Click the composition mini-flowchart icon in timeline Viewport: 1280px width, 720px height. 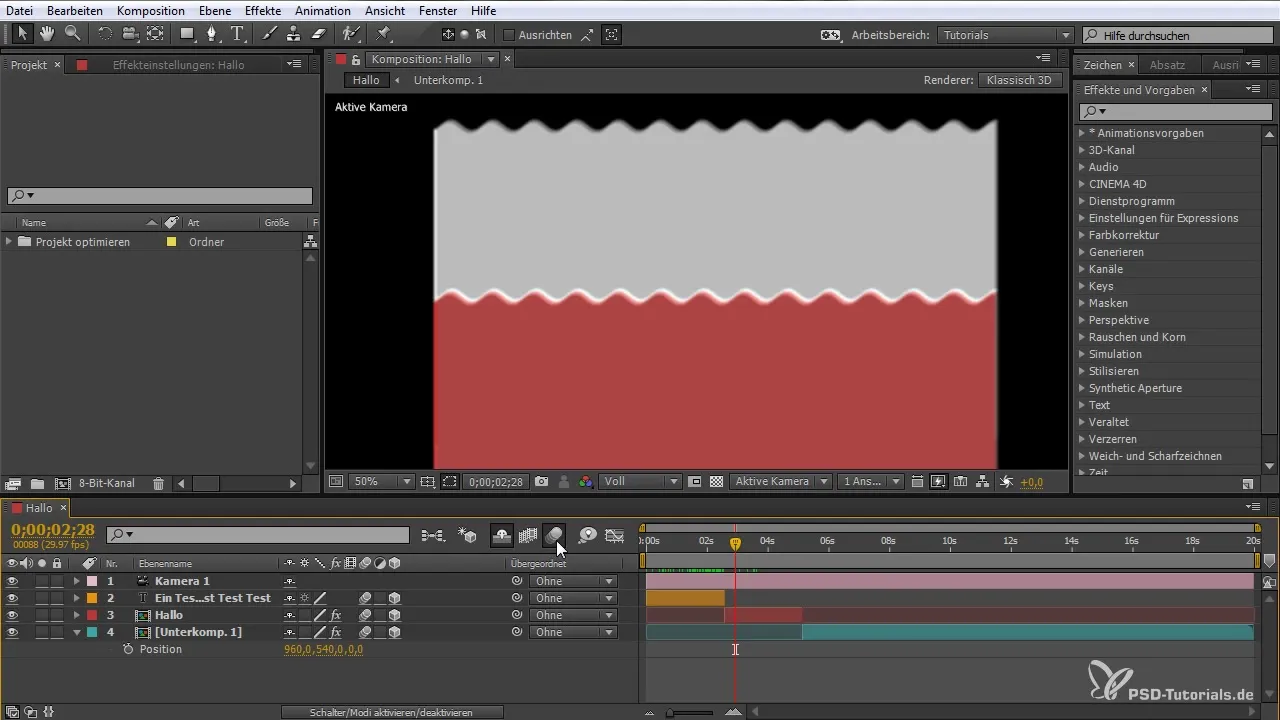[433, 536]
